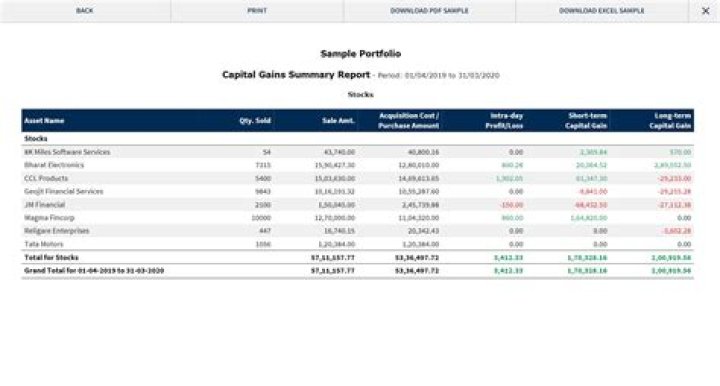Click the Intra-day Profit/Loss column header
The width and height of the screenshot is (720, 386).
click(504, 121)
